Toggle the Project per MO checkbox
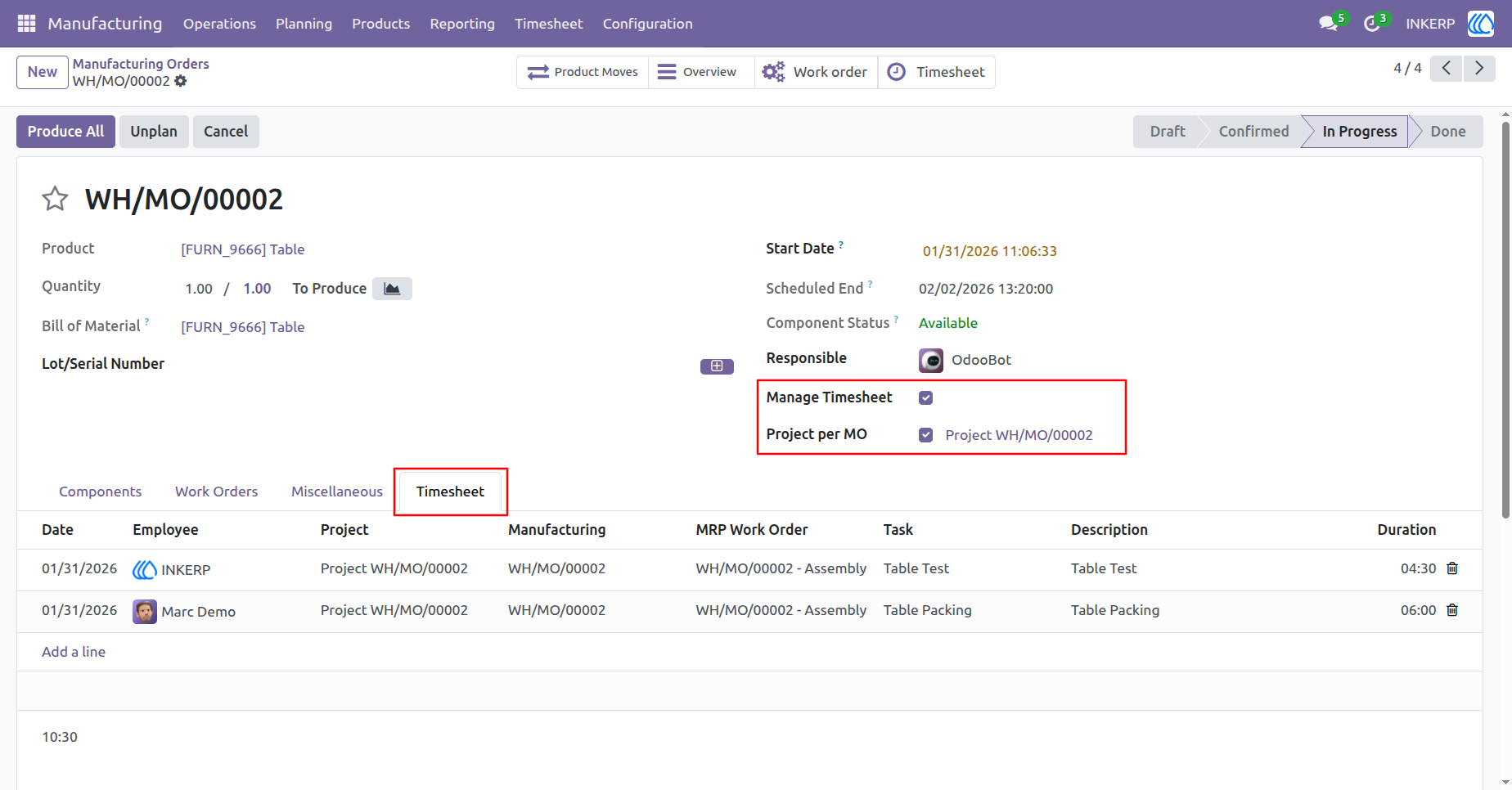The width and height of the screenshot is (1512, 790). tap(925, 435)
